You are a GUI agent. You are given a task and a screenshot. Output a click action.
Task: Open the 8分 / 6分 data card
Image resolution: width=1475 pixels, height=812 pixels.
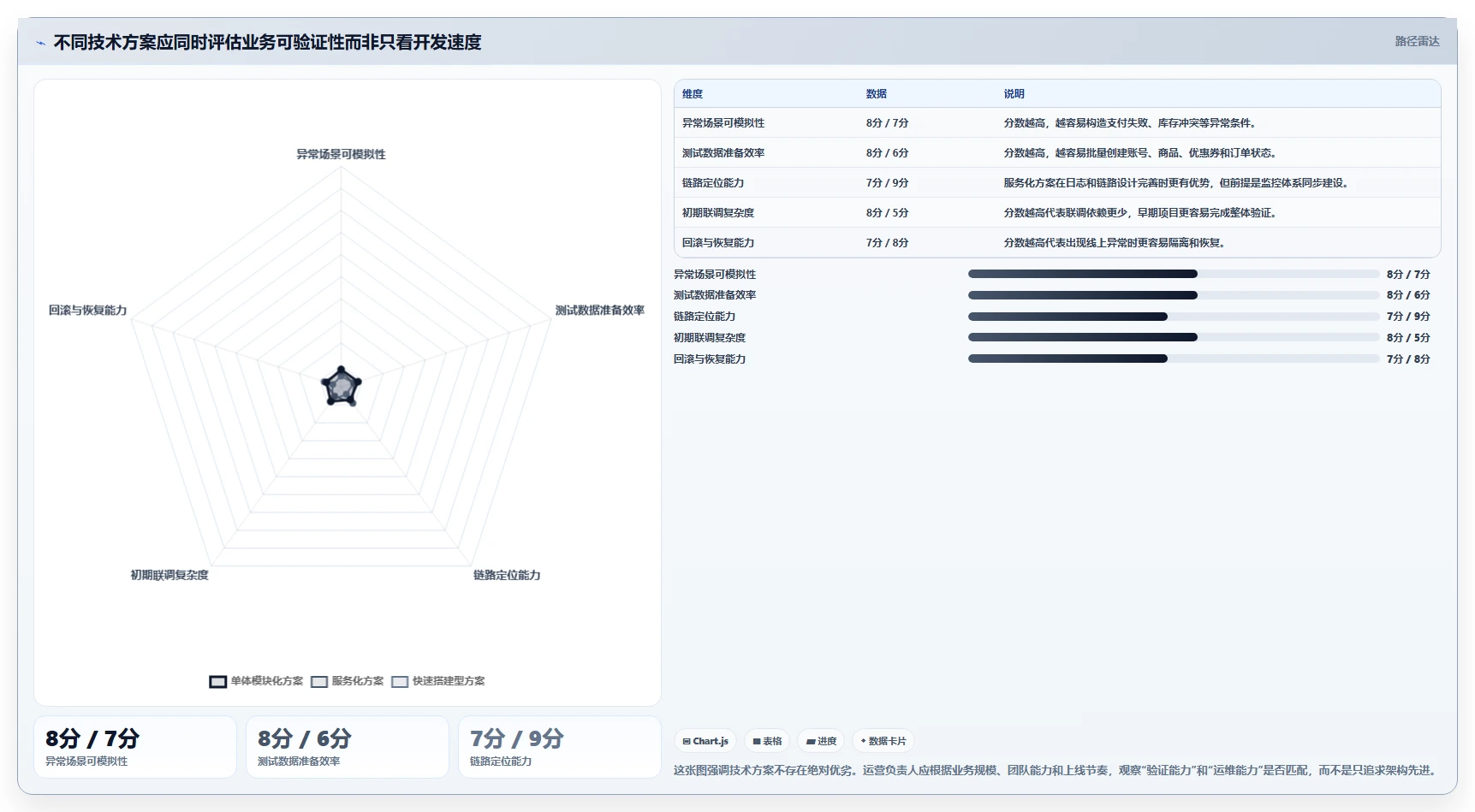click(x=348, y=747)
